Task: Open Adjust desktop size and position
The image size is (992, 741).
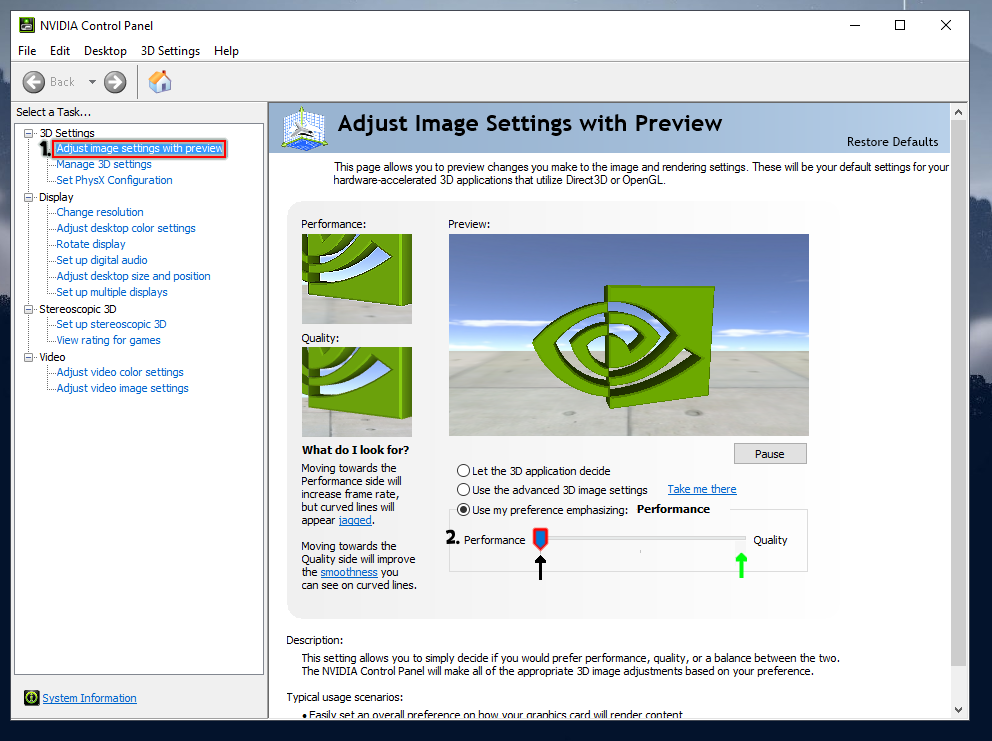Action: tap(133, 276)
